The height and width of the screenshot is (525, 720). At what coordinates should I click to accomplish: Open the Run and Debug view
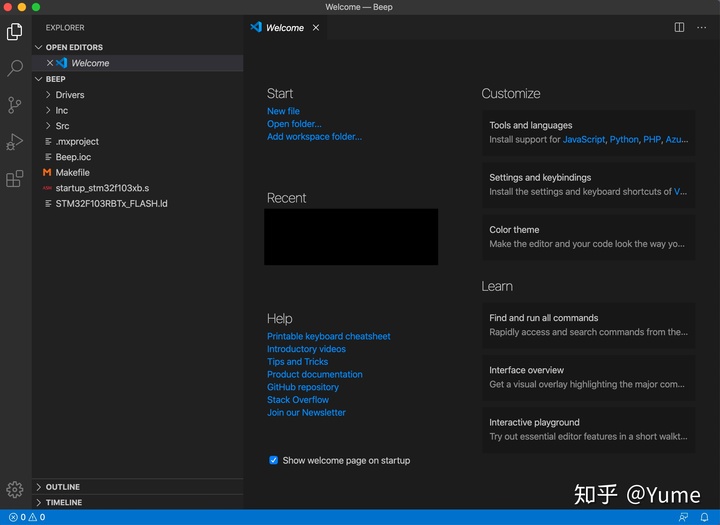point(15,141)
